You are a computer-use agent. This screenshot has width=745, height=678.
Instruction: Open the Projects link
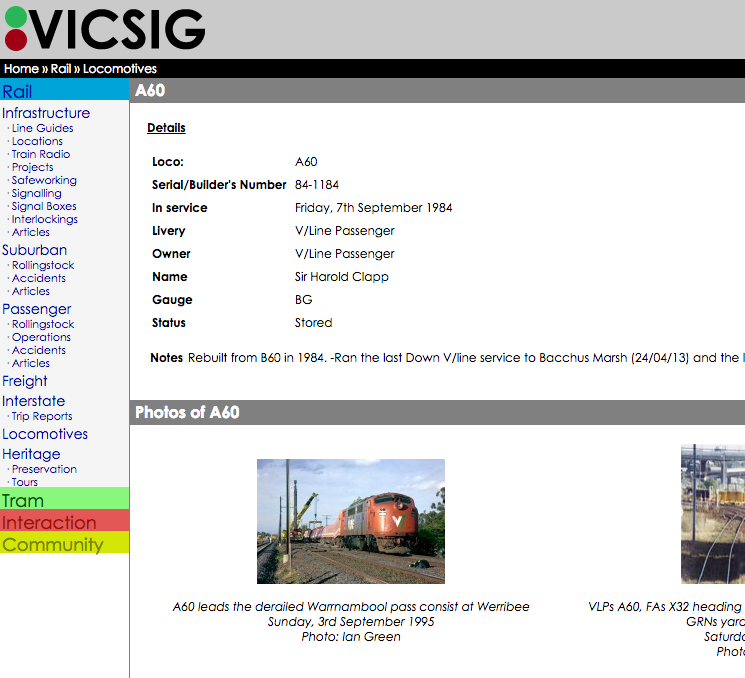[32, 167]
